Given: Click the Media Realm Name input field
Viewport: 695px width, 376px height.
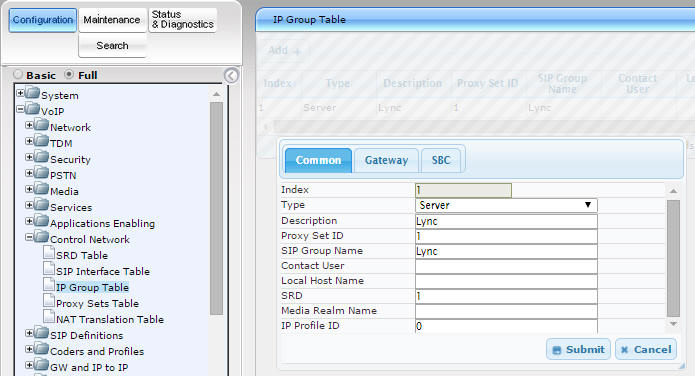Looking at the screenshot, I should point(506,311).
